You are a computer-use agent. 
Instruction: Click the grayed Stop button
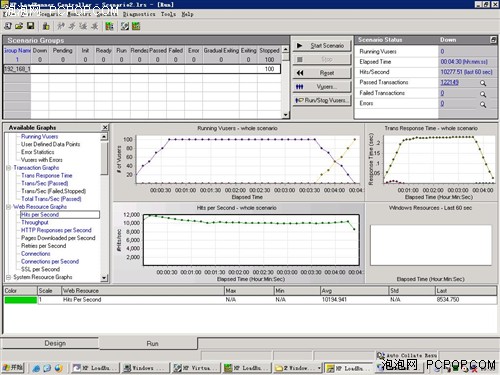point(322,59)
